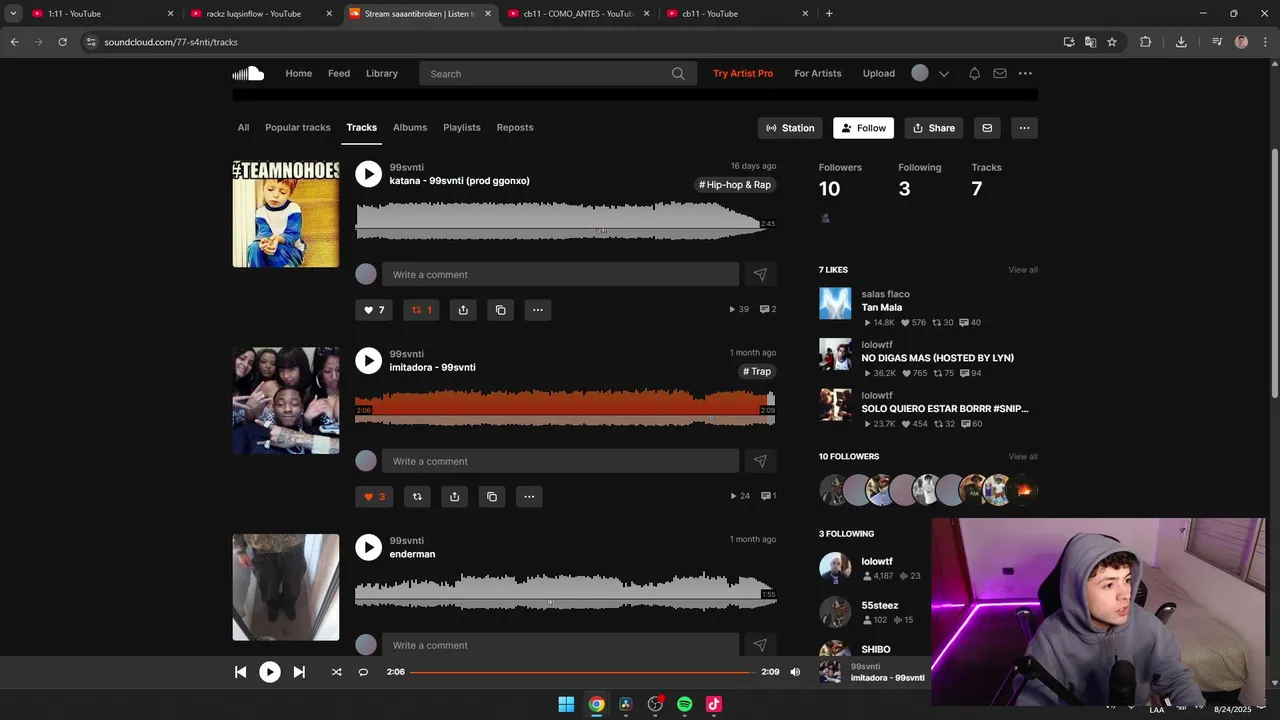
Task: Message artist via envelope button
Action: (987, 128)
